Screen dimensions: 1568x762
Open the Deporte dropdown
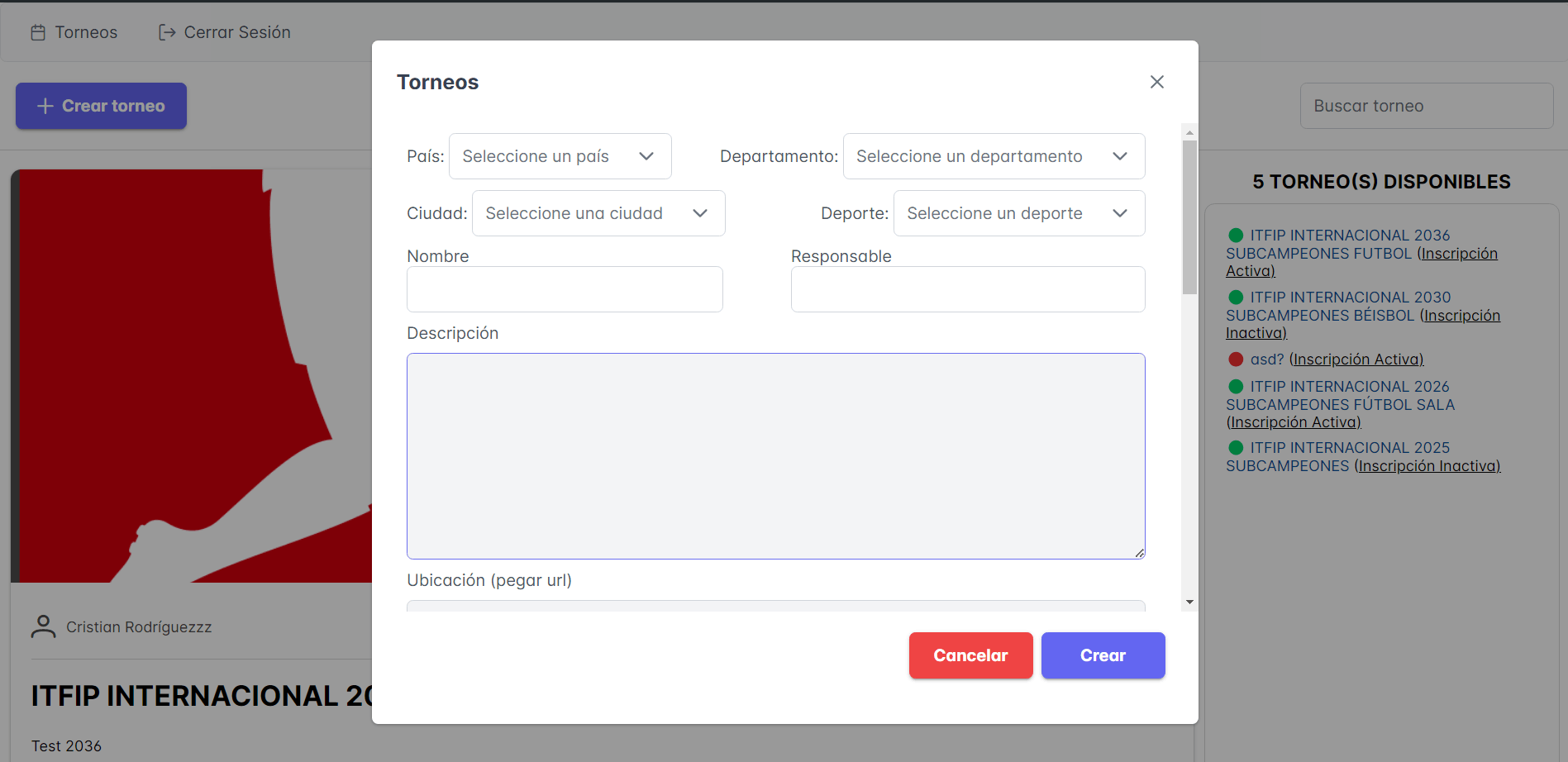click(x=1019, y=213)
